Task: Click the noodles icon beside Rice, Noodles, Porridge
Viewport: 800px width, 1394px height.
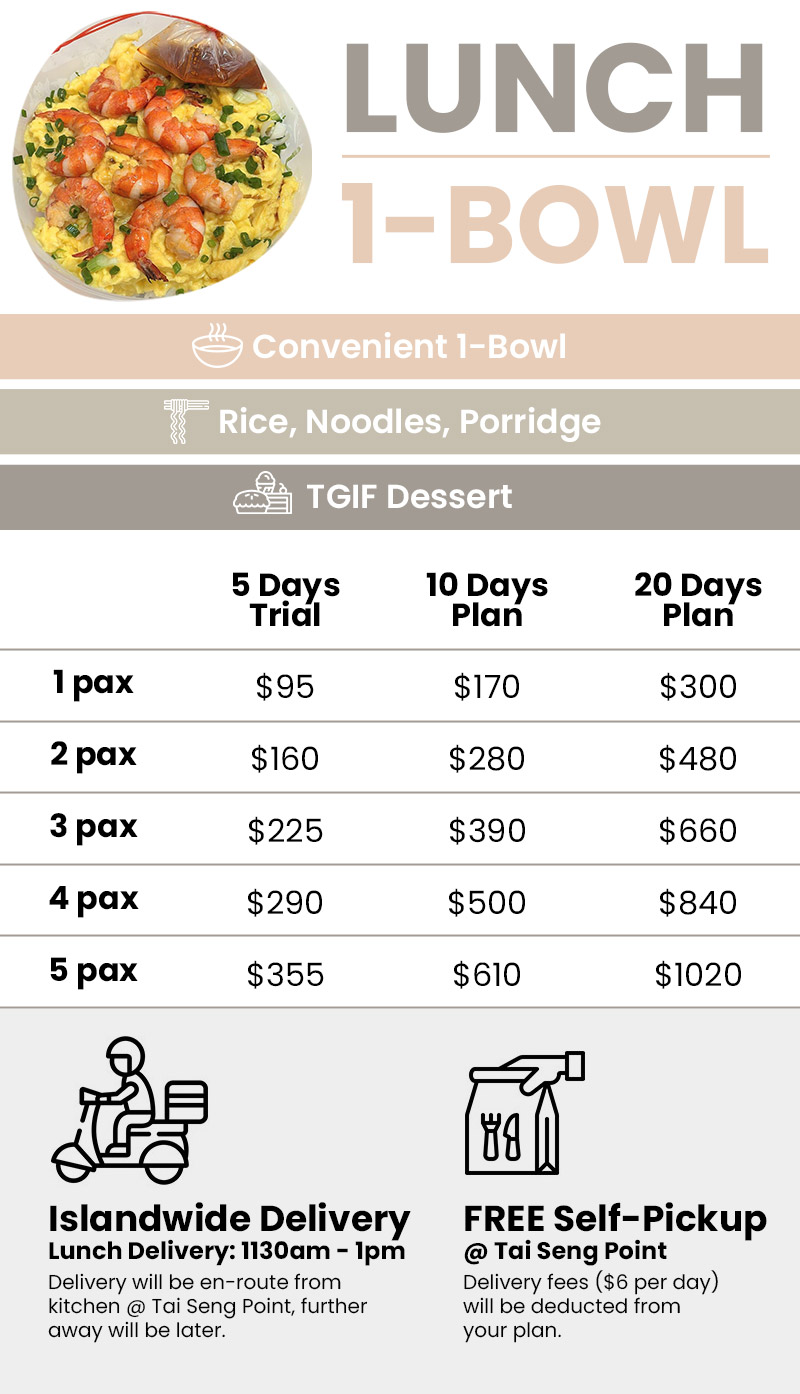Action: coord(186,421)
